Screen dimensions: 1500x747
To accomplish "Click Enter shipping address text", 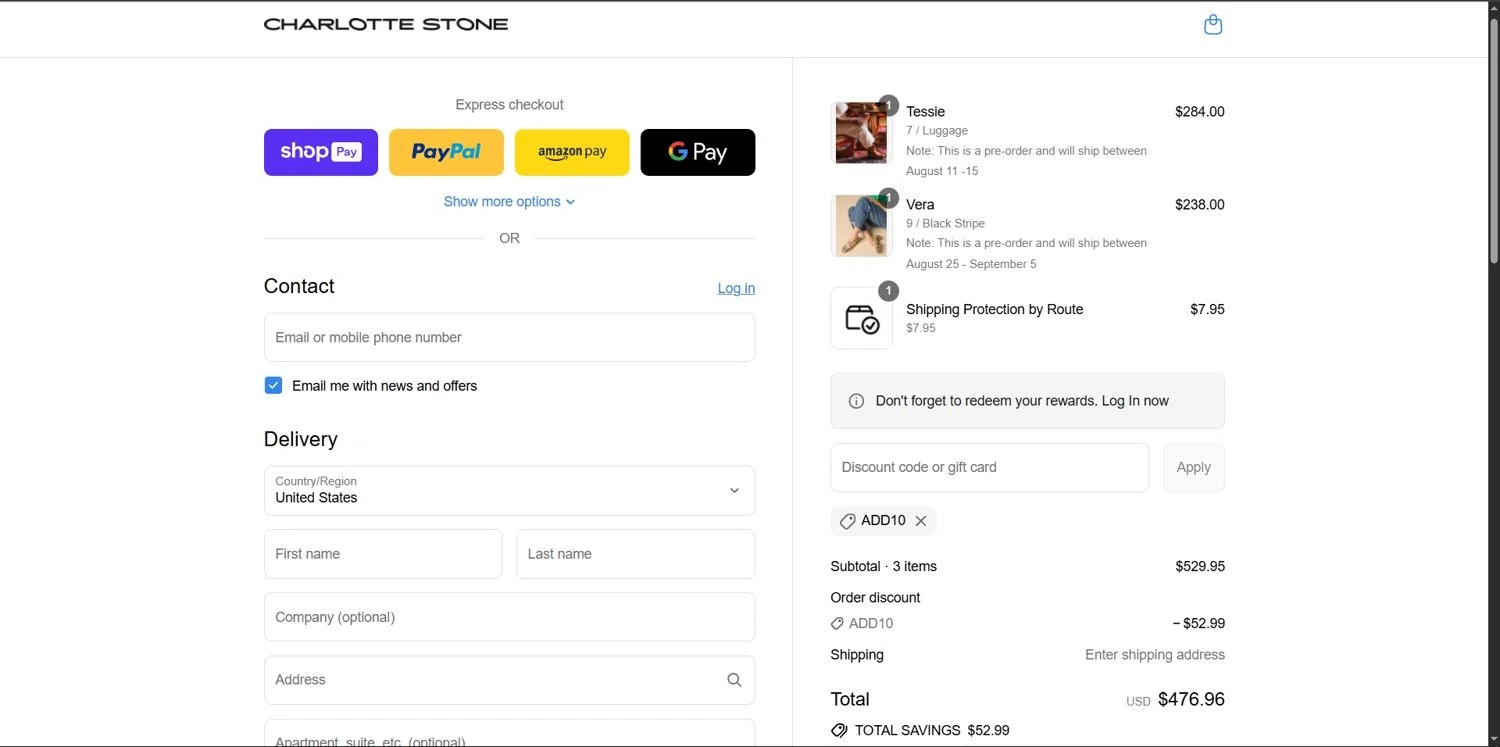I will coord(1155,655).
